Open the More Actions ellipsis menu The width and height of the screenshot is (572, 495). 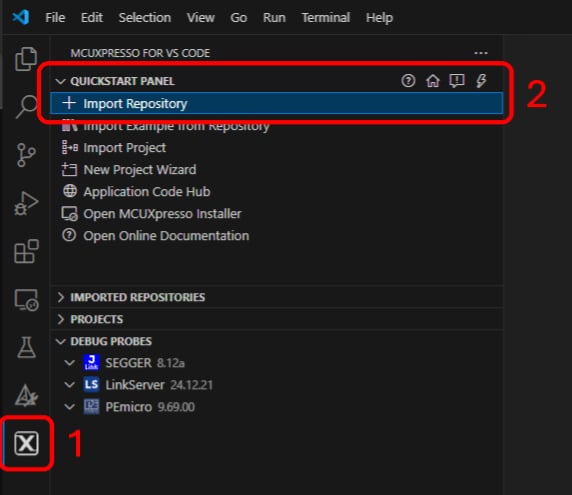coord(481,53)
